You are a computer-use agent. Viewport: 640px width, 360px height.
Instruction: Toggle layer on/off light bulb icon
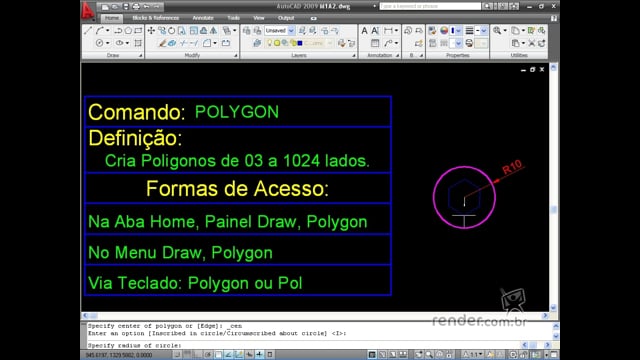pos(269,43)
